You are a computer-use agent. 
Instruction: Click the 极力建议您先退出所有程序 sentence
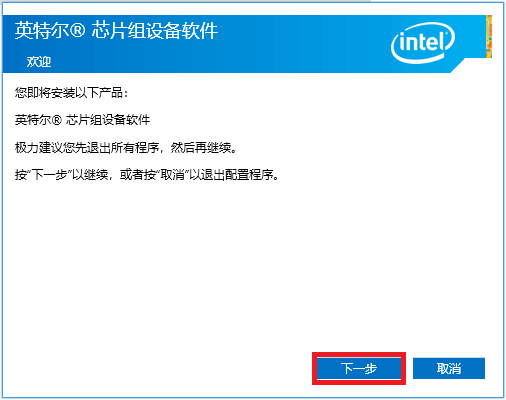tap(88, 147)
